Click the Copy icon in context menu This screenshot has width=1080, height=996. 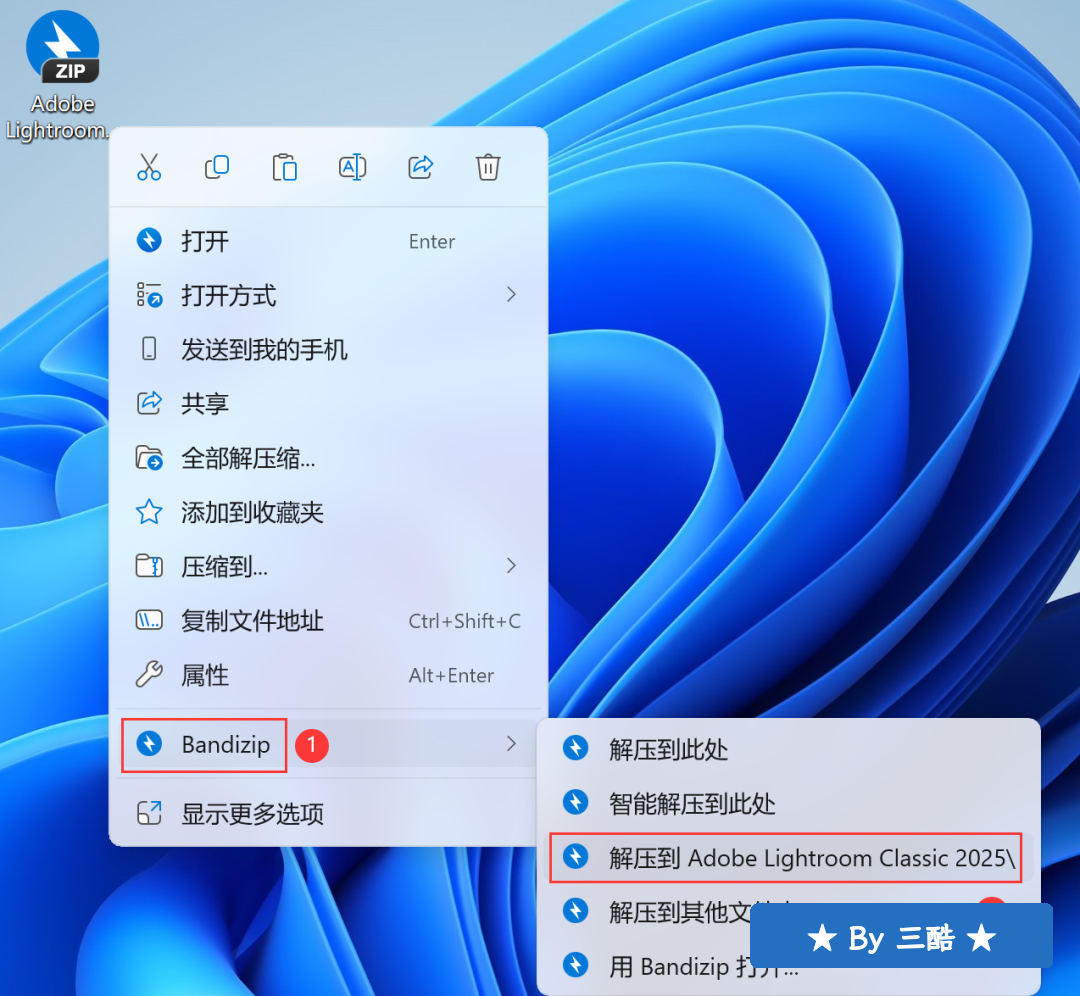click(217, 167)
